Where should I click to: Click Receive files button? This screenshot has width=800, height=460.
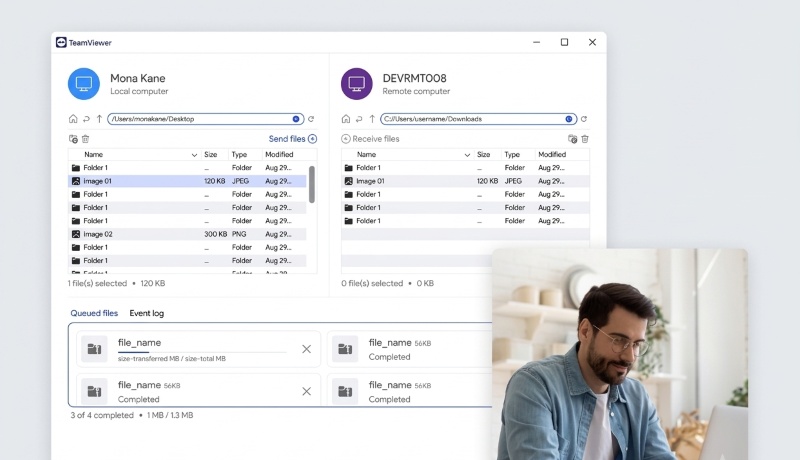[370, 139]
